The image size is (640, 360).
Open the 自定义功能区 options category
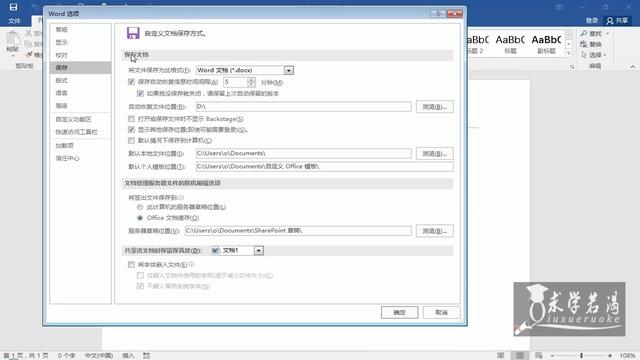[80, 119]
